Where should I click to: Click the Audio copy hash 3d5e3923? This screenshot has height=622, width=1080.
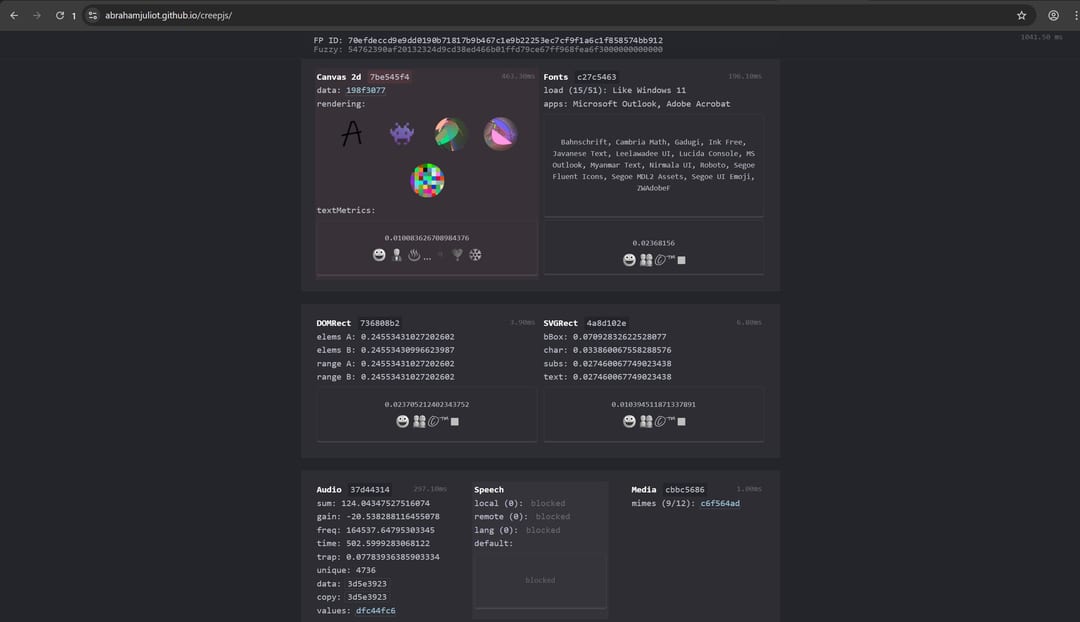[x=366, y=597]
